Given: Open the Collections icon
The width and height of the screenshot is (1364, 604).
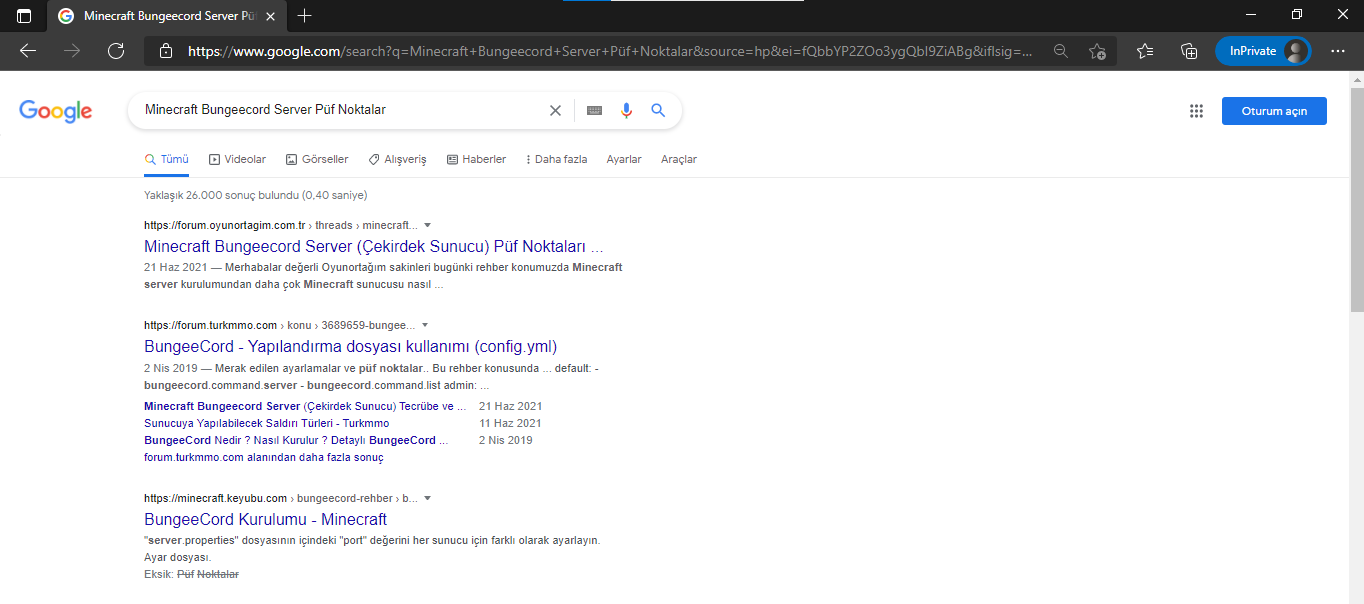Looking at the screenshot, I should [1189, 51].
